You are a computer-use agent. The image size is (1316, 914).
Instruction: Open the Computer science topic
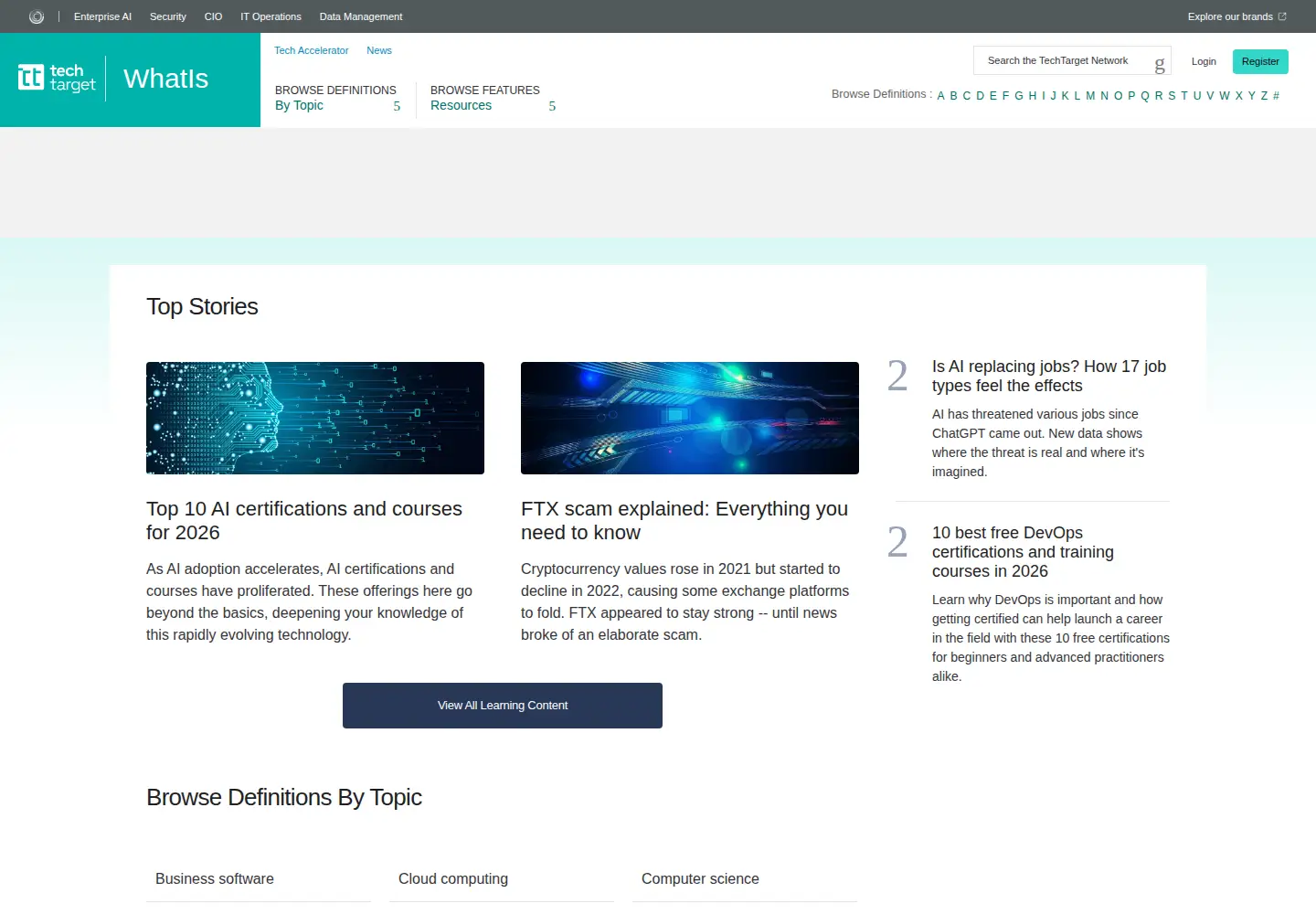pos(700,878)
